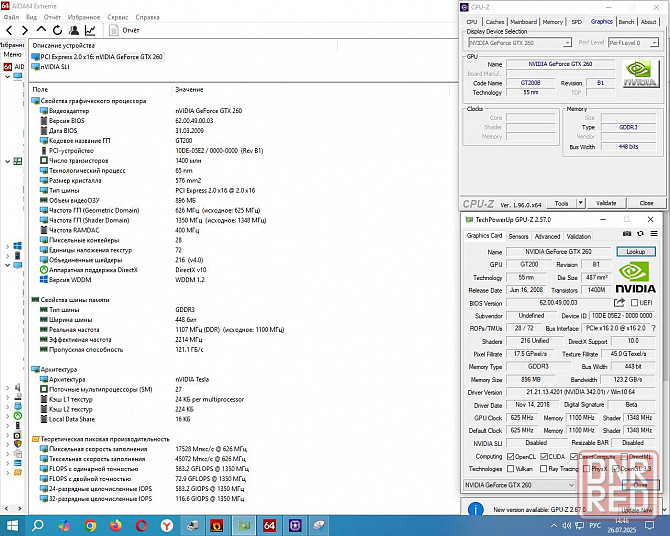The image size is (670, 536).
Task: Open the Tools dropdown arrow in CPU-Z
Action: 581,203
